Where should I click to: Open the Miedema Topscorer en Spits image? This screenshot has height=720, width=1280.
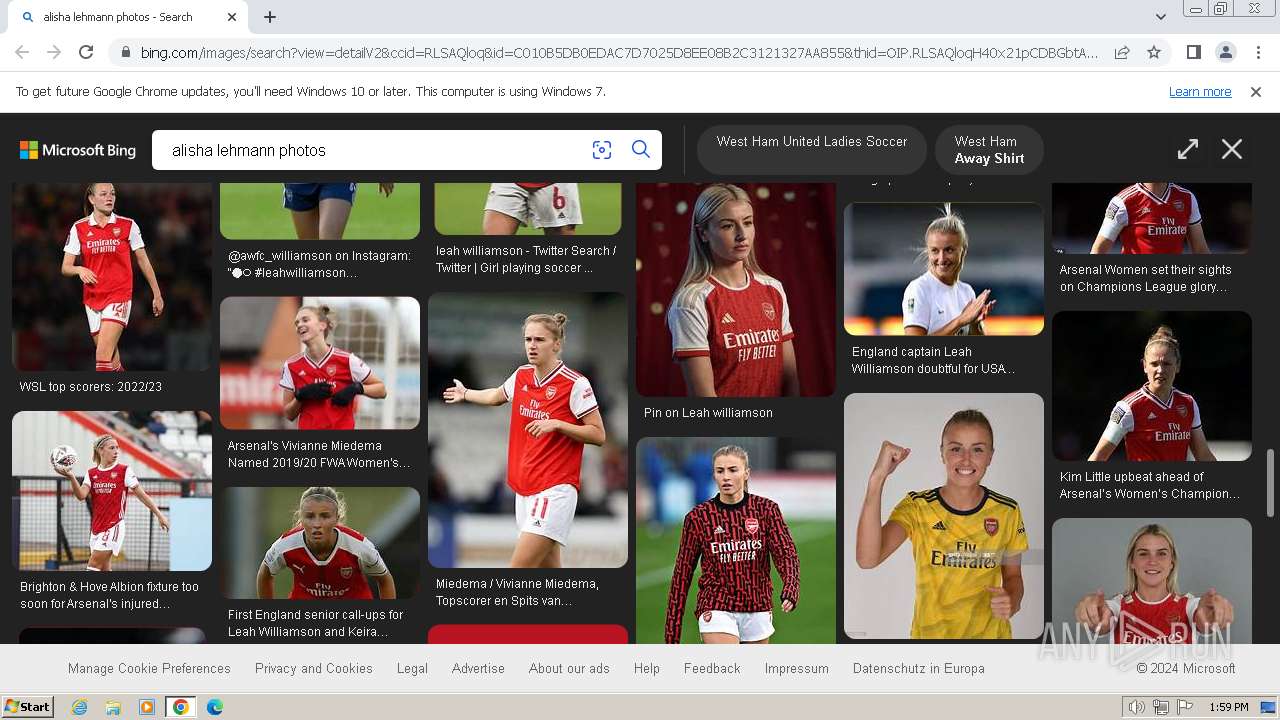(x=528, y=430)
